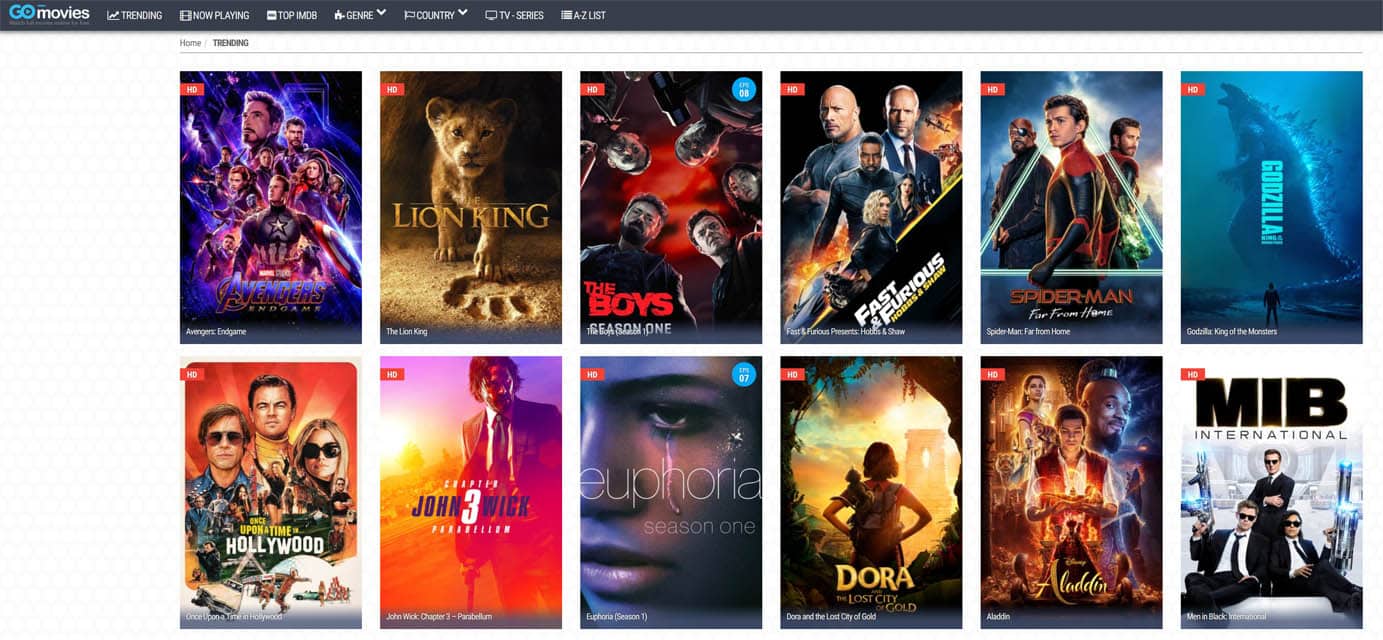Click the Genre puzzle icon
This screenshot has height=640, width=1383.
pyautogui.click(x=339, y=16)
